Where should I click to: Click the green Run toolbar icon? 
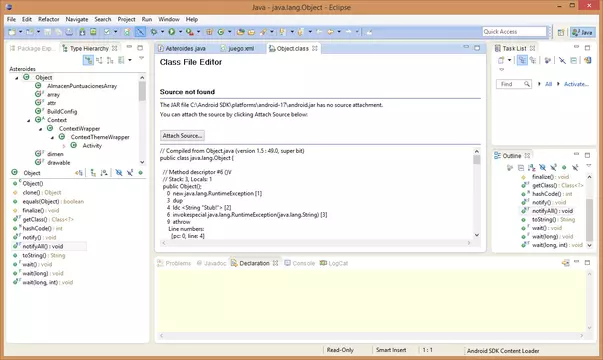(x=172, y=32)
